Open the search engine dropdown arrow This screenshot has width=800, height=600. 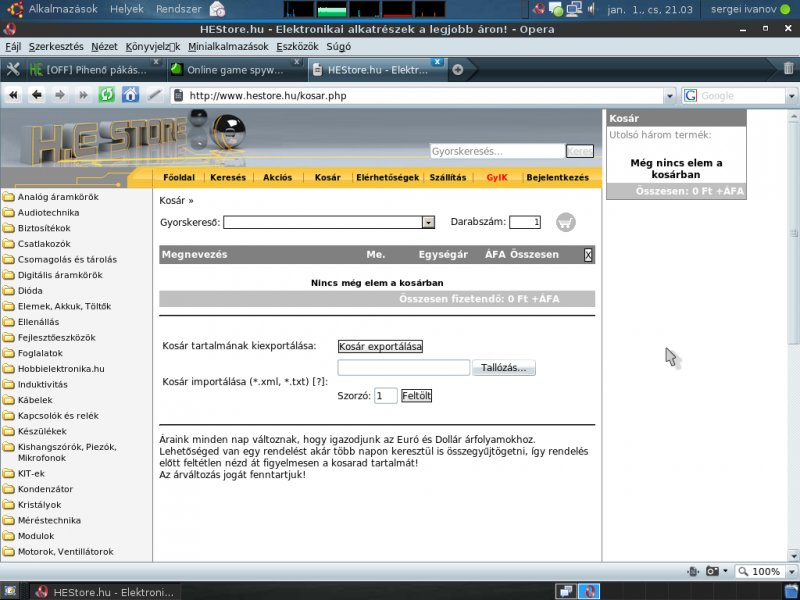tap(791, 96)
